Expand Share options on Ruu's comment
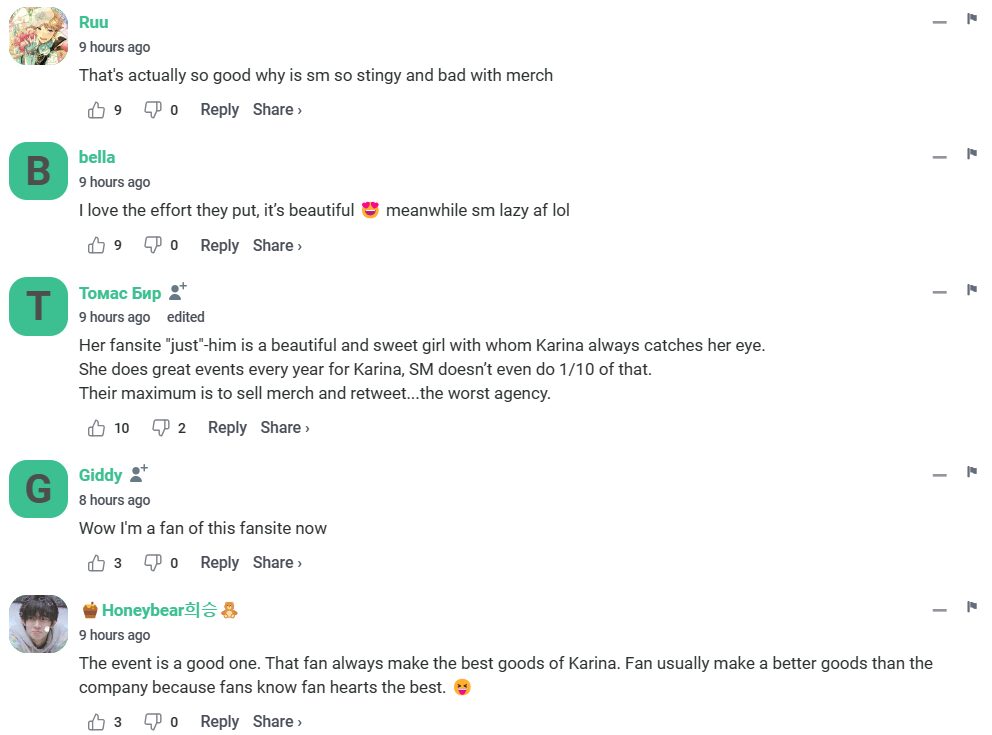992x735 pixels. click(x=277, y=110)
